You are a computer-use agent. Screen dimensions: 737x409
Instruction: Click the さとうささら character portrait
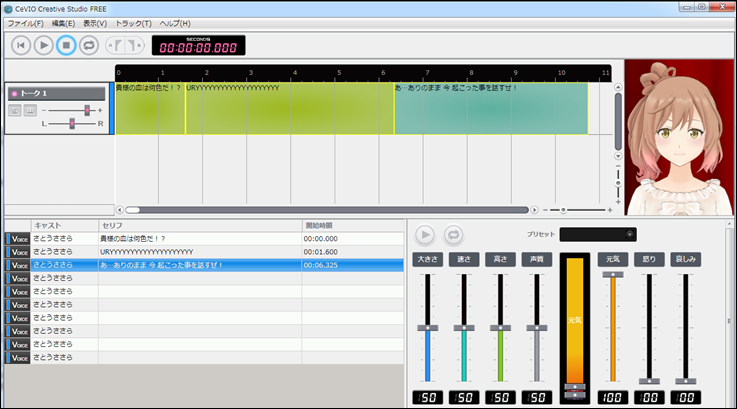pyautogui.click(x=678, y=137)
